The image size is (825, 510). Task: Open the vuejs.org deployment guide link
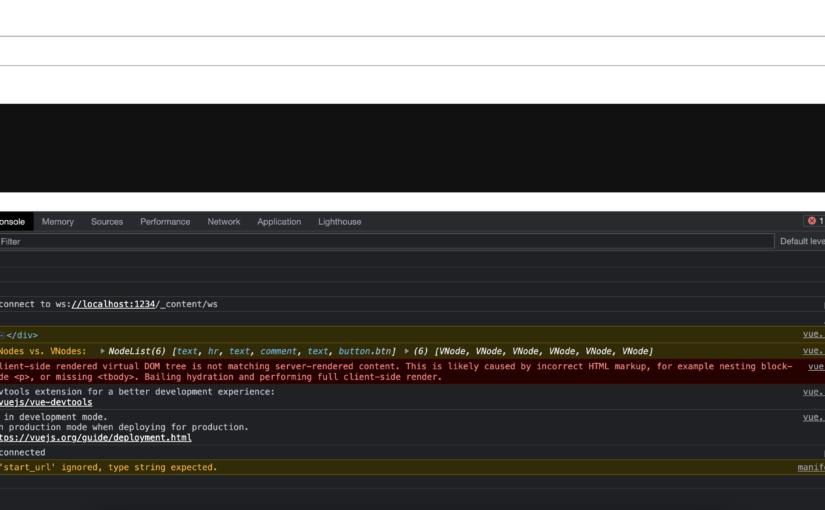(96, 437)
